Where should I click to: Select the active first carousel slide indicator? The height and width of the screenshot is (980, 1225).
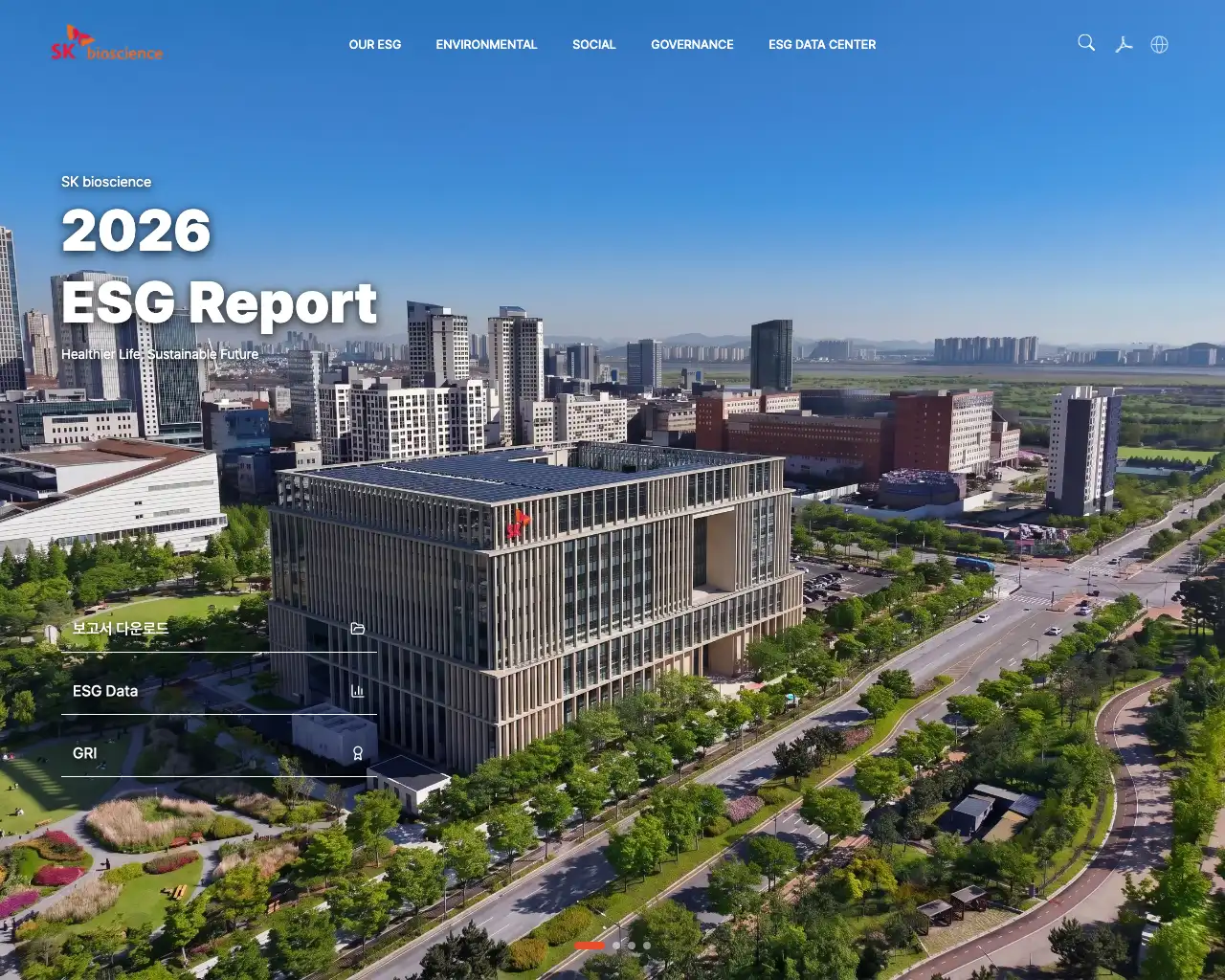coord(590,946)
